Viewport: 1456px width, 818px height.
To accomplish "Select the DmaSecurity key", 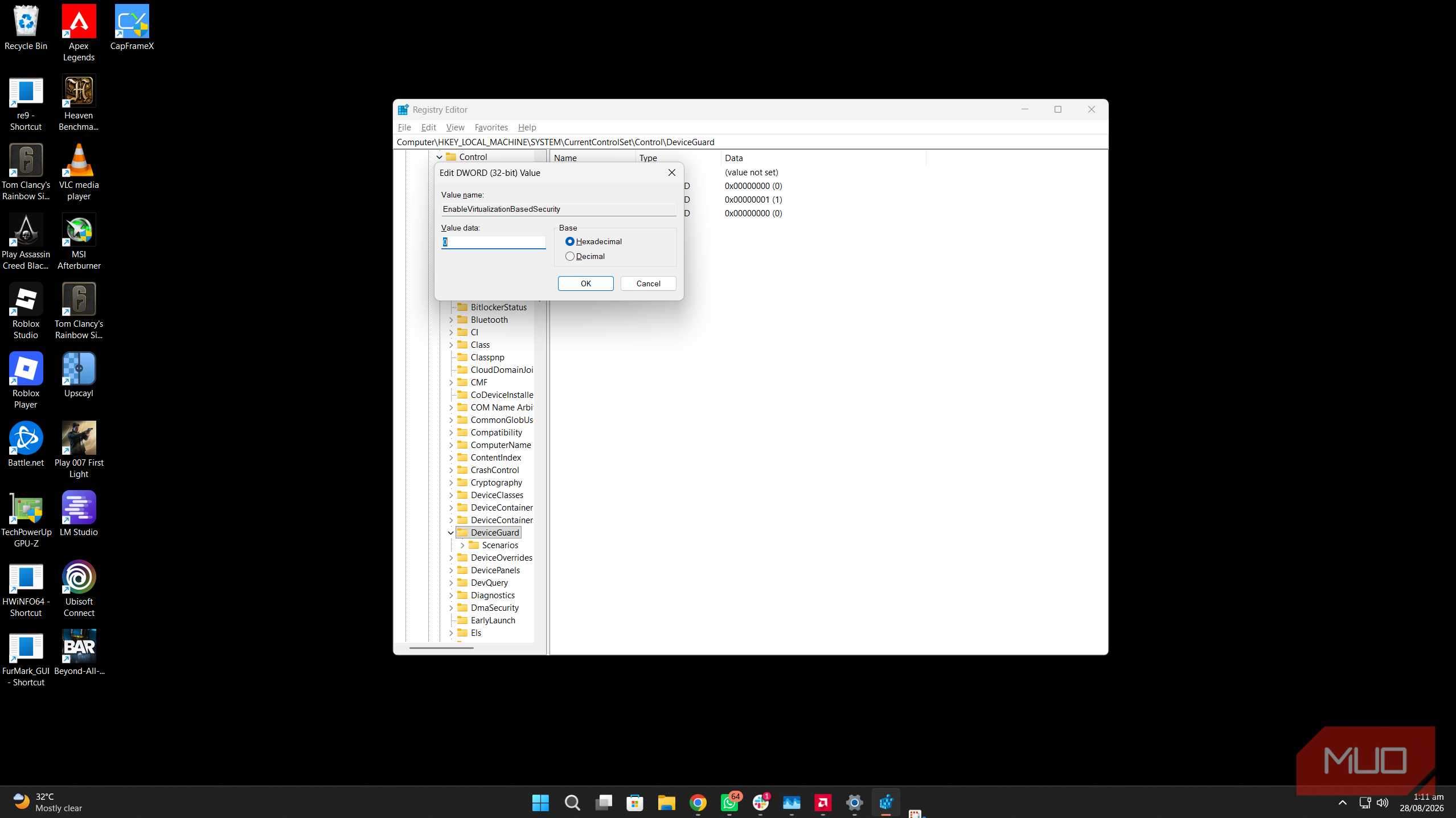I will (494, 608).
